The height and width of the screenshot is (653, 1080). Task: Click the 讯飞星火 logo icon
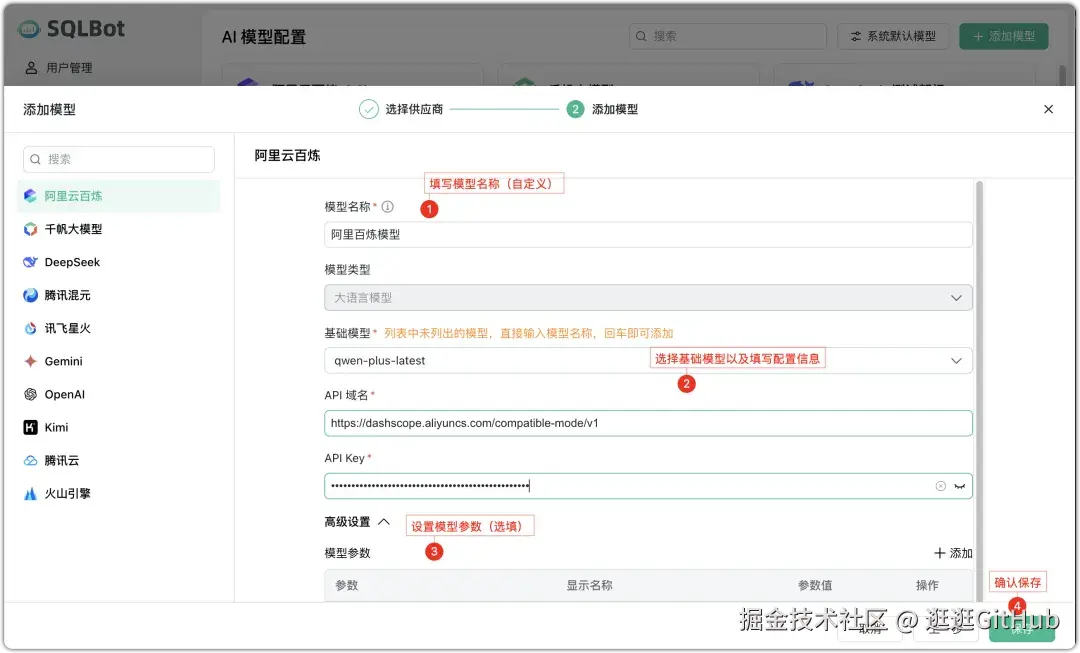click(30, 328)
